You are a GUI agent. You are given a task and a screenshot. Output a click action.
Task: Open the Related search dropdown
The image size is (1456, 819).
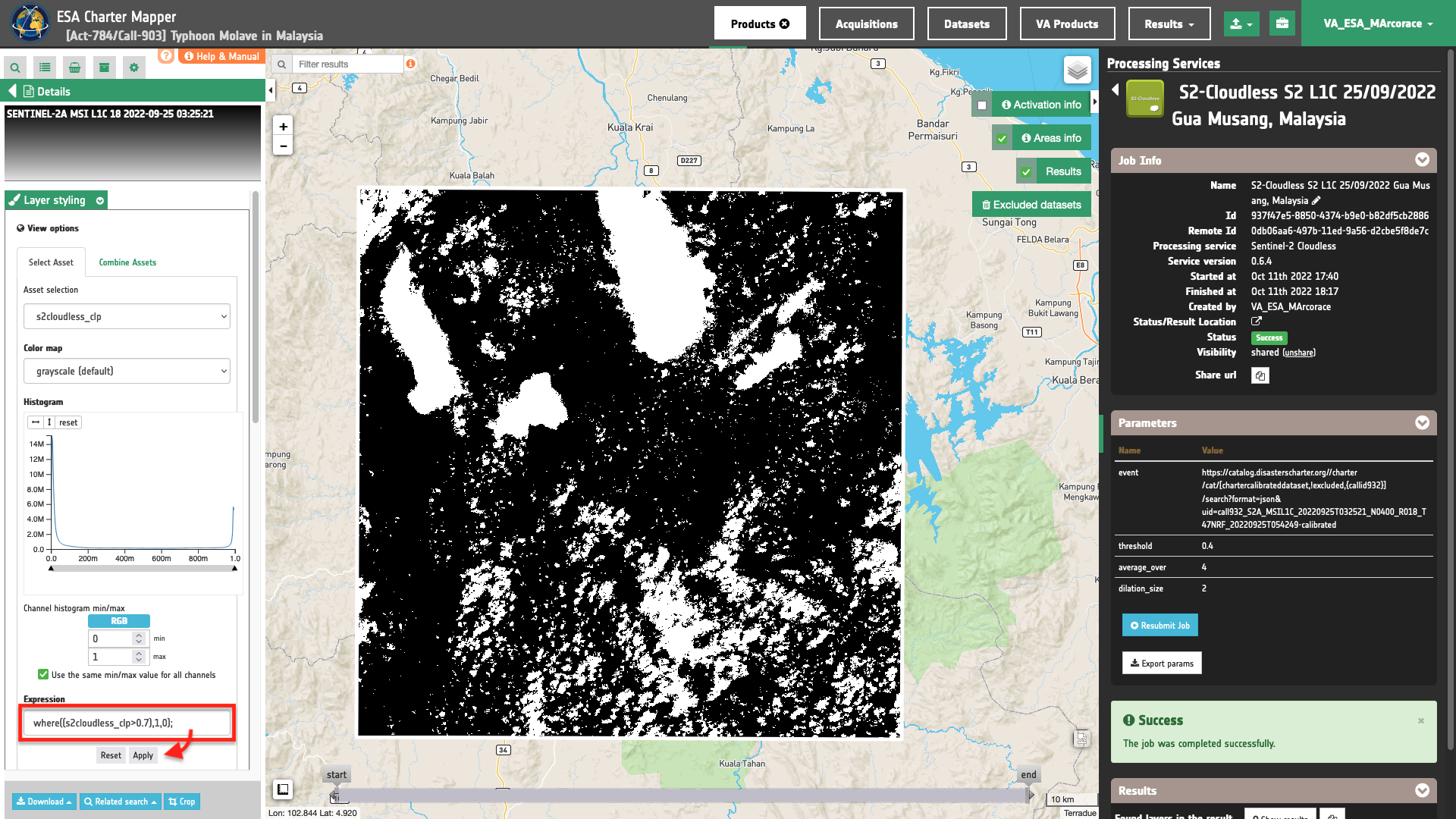coord(121,802)
